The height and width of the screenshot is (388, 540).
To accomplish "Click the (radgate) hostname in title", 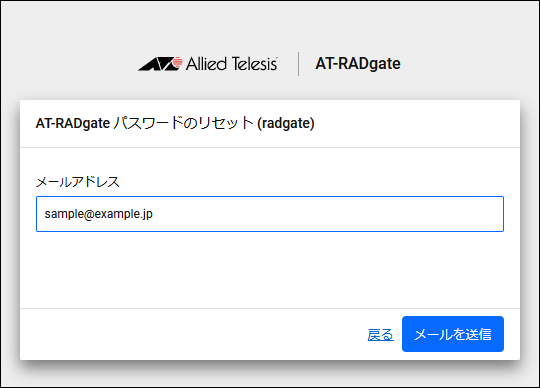I will click(x=286, y=123).
